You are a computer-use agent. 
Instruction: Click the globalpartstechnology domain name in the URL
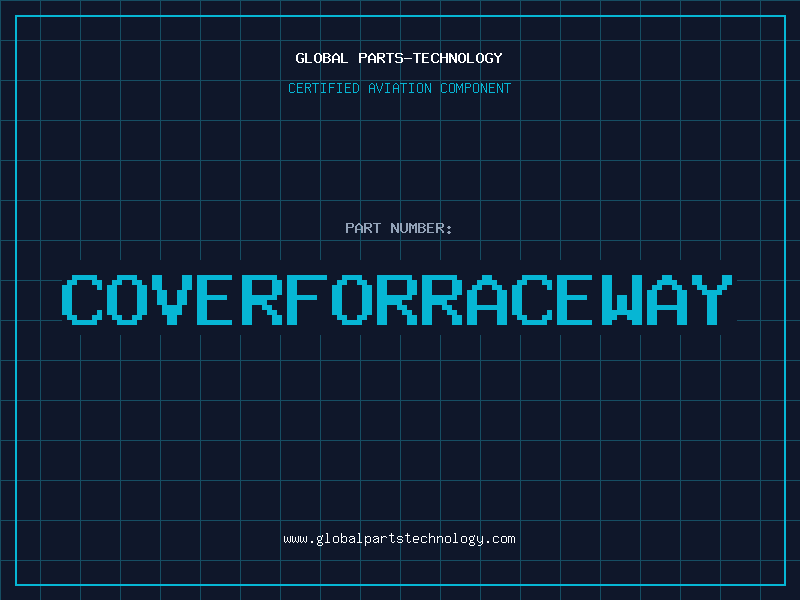[x=399, y=538]
